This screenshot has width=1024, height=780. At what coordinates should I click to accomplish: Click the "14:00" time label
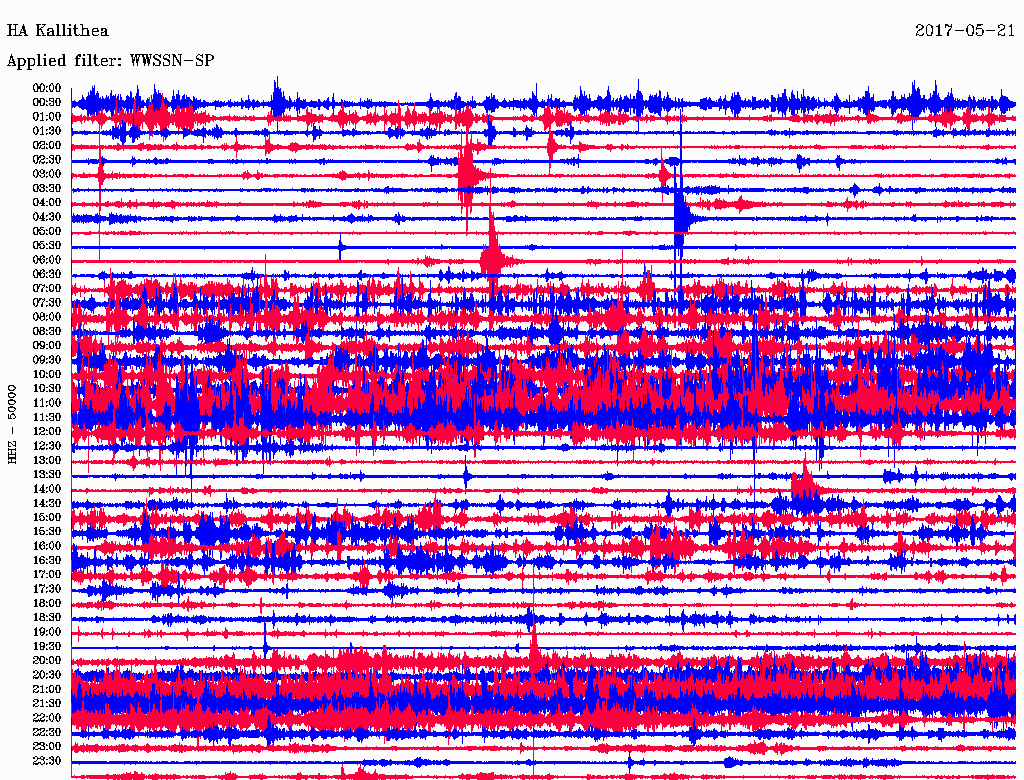pos(47,489)
